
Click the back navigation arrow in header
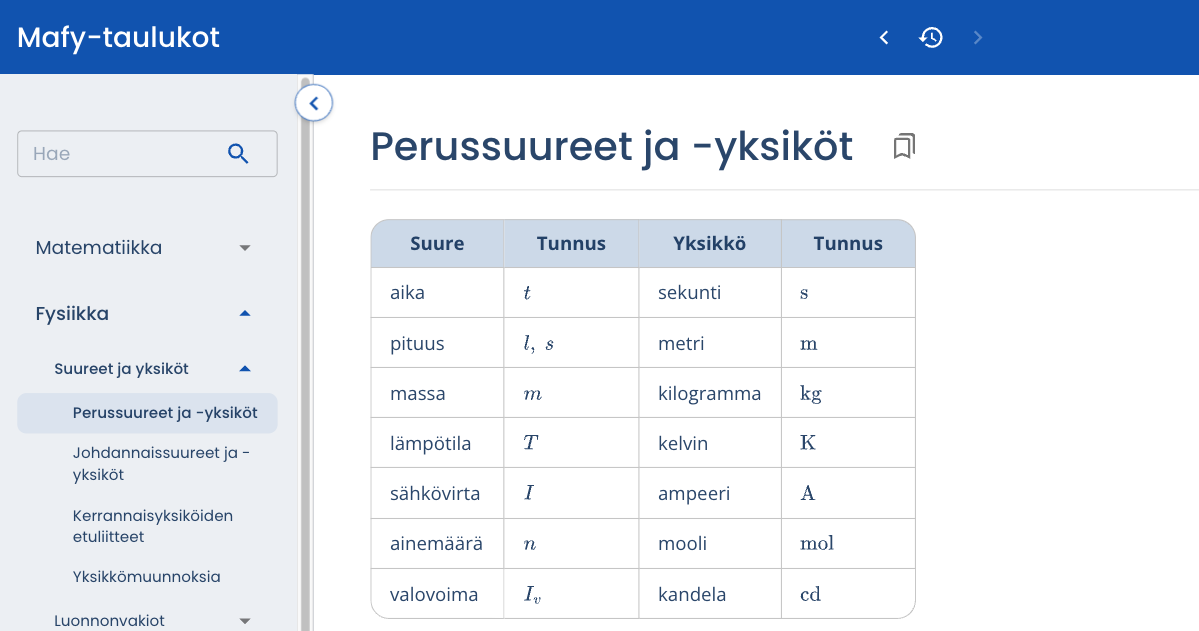(883, 37)
